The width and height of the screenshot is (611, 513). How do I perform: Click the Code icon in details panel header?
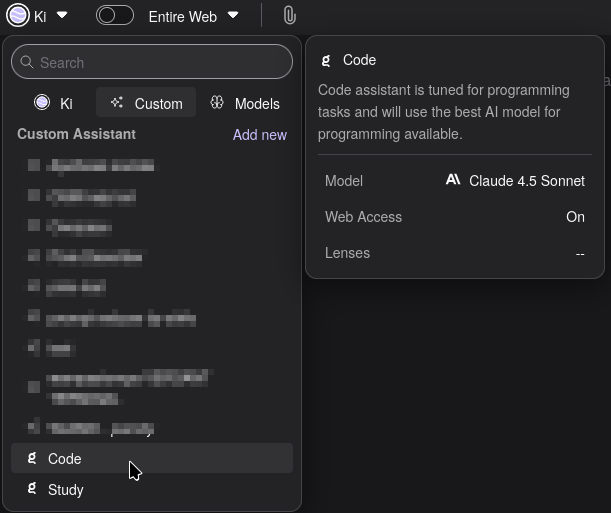pyautogui.click(x=326, y=60)
